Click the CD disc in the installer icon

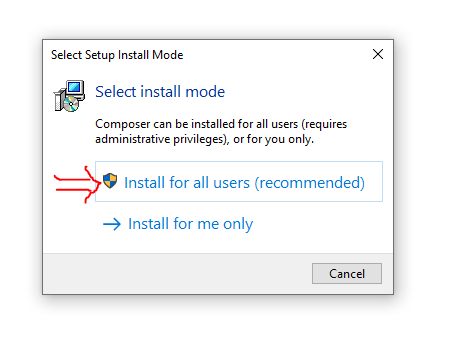pyautogui.click(x=71, y=104)
